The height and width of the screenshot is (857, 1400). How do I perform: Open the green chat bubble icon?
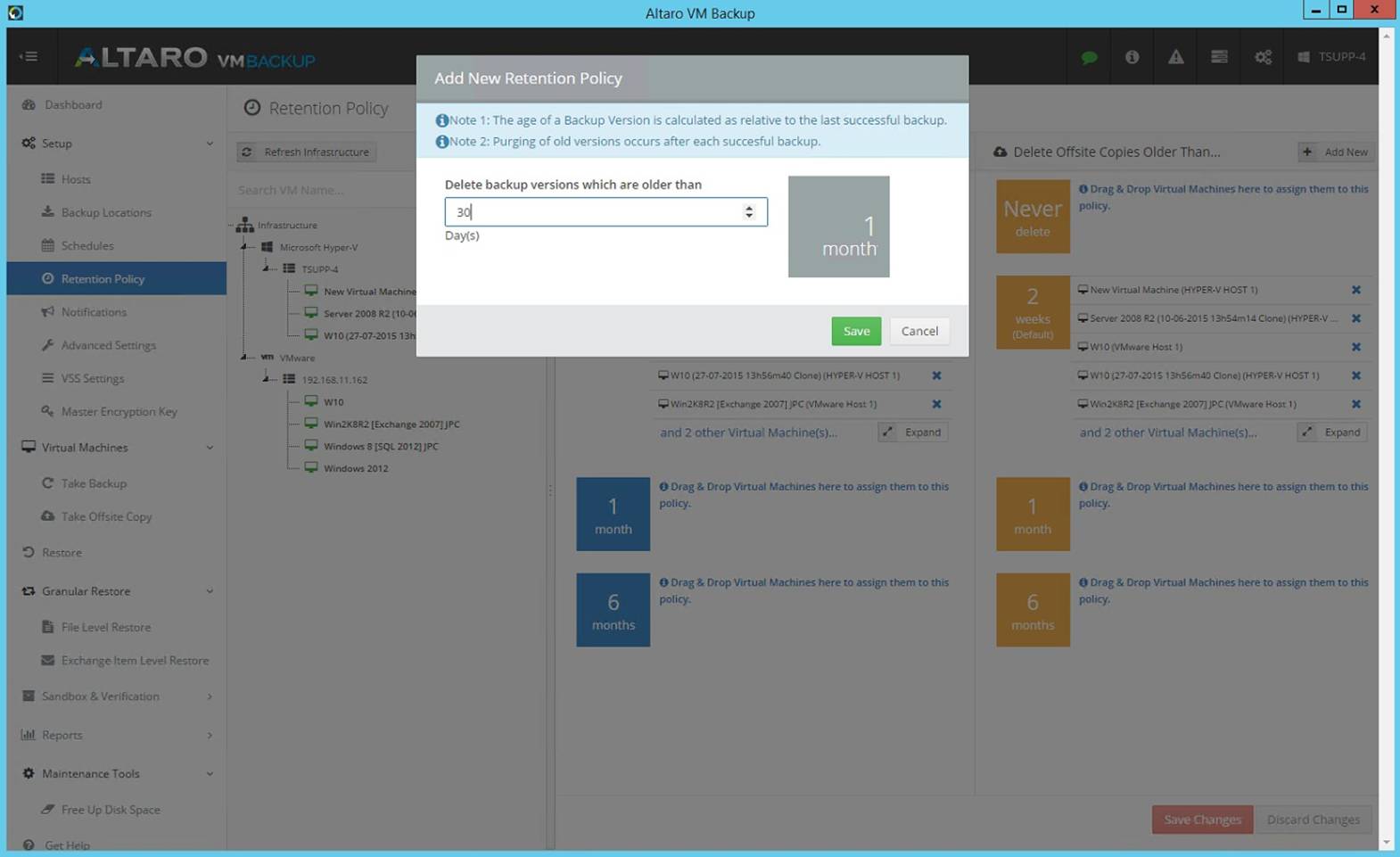1089,57
